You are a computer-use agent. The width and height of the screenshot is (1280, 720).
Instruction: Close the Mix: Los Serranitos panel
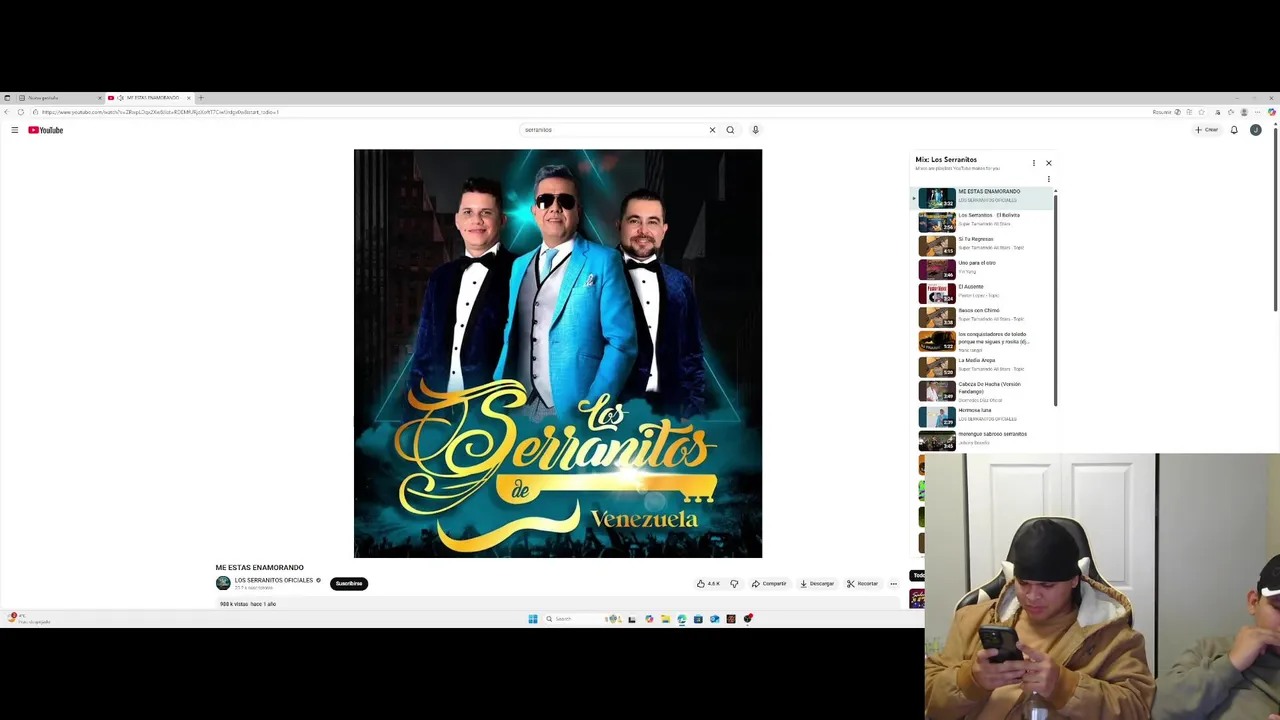click(1048, 163)
